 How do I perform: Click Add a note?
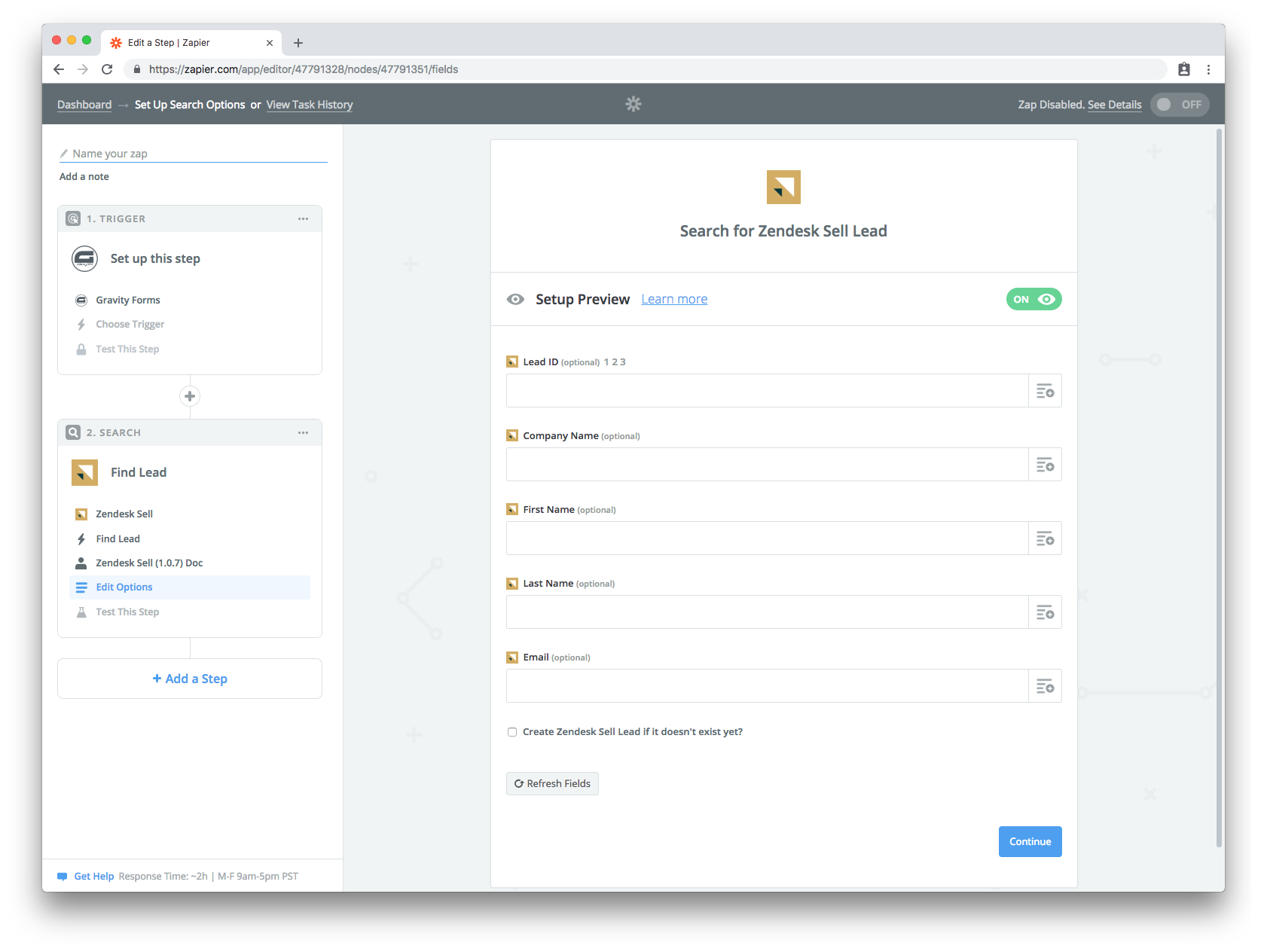(84, 176)
